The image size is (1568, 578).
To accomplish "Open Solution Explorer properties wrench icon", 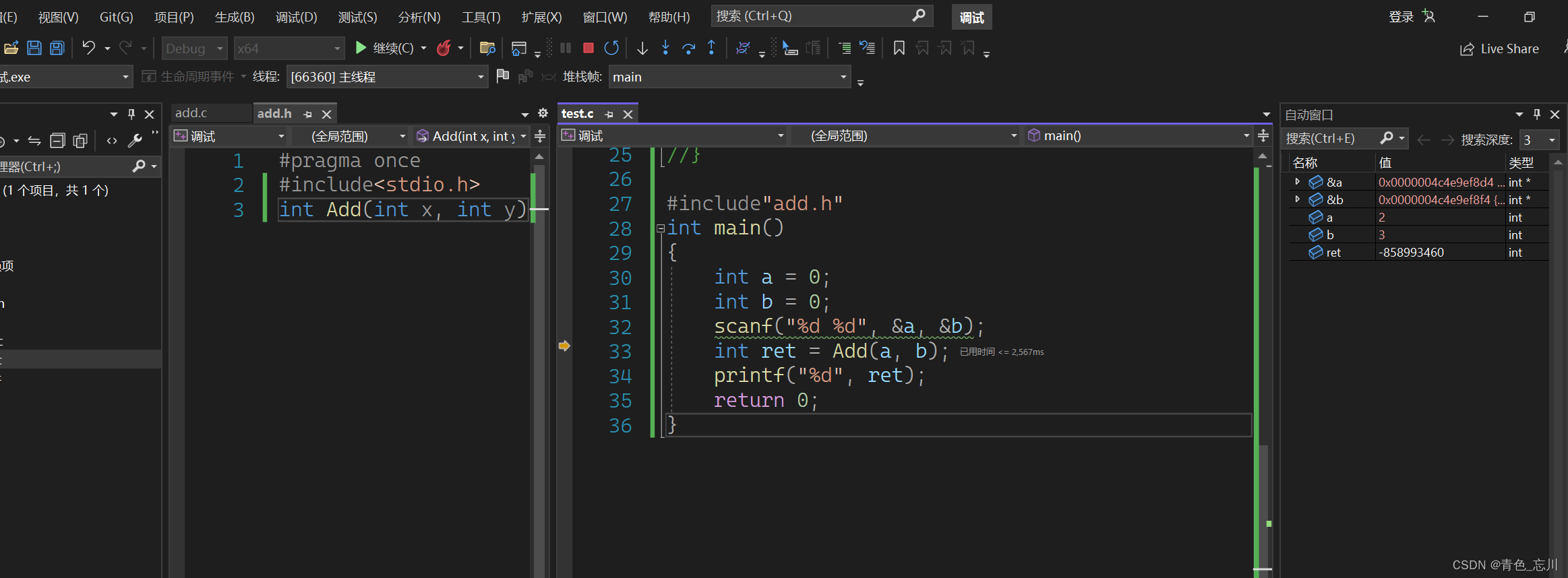I will pos(135,140).
